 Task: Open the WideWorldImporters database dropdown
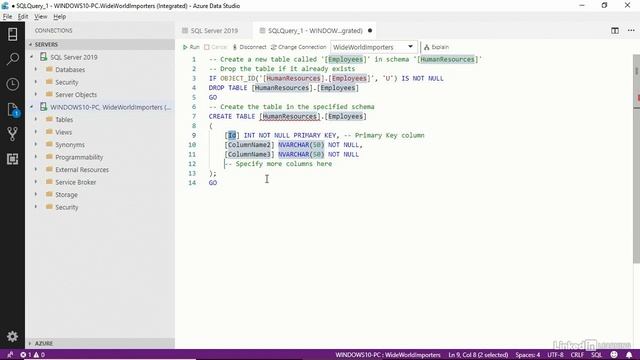pos(373,47)
